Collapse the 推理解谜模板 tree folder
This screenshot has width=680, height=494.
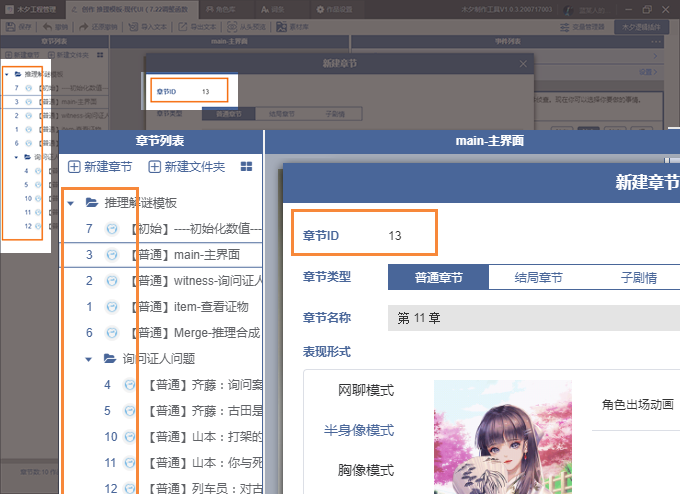(71, 203)
